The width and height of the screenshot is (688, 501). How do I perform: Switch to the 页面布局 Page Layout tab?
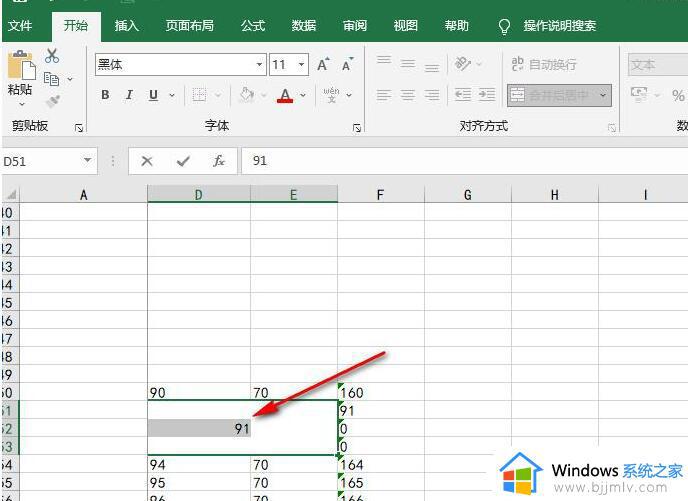[190, 25]
